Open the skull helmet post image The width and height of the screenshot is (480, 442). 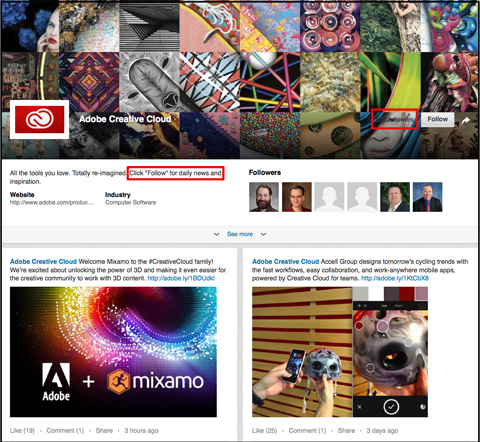tap(340, 352)
